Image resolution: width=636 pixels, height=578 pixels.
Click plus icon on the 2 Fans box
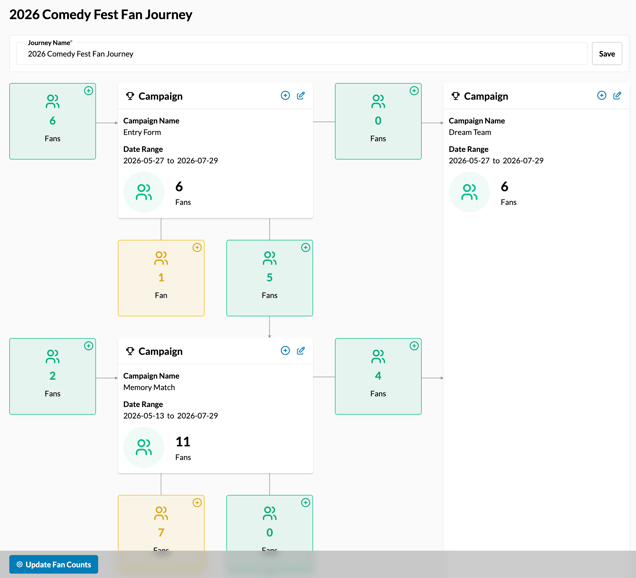click(88, 346)
